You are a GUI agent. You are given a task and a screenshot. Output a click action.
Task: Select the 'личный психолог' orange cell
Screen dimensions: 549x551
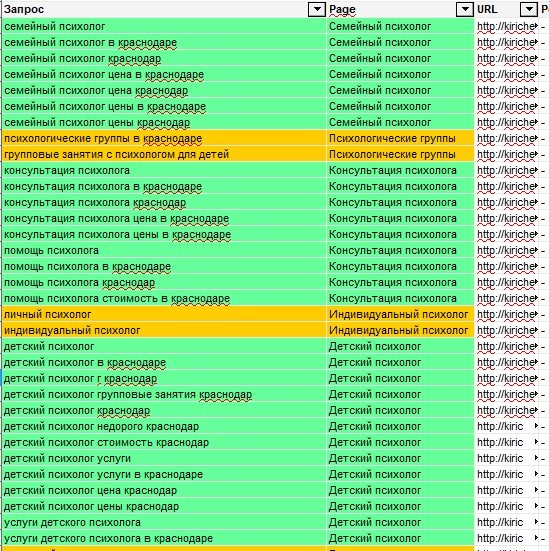(x=164, y=315)
